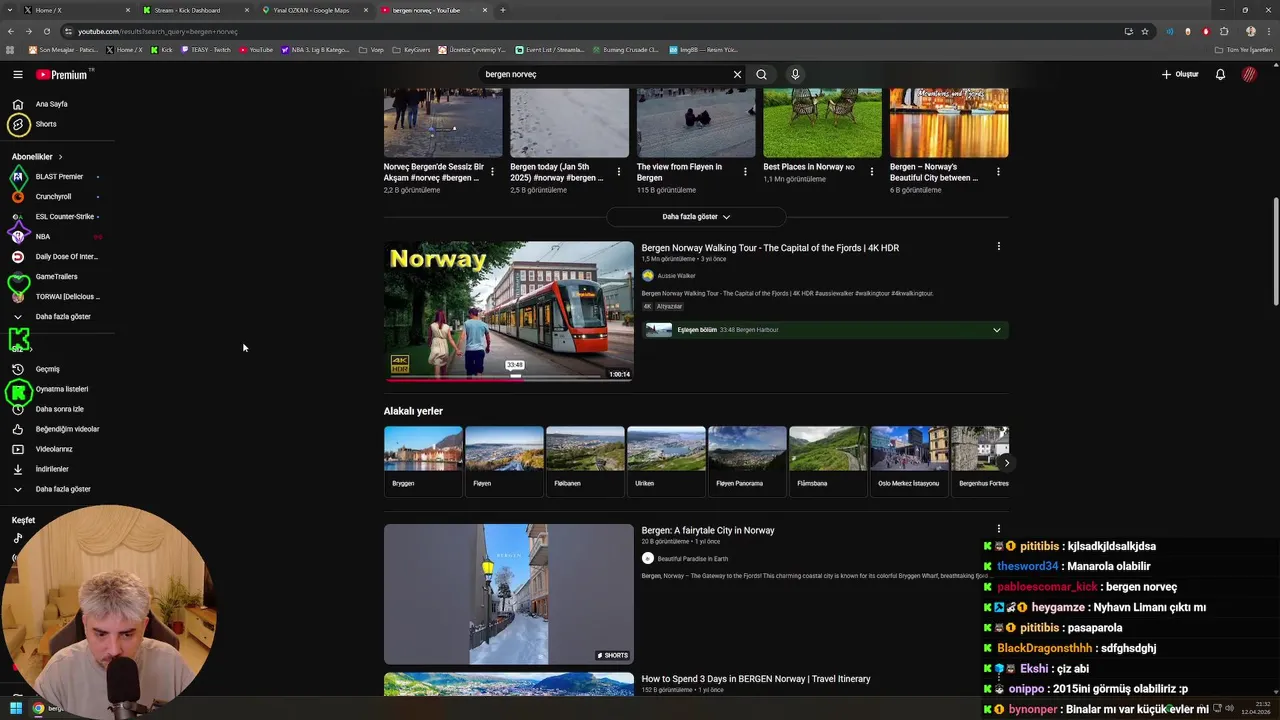Expand Daha fazla göster under shorts shelf
Viewport: 1280px width, 720px height.
click(x=696, y=217)
